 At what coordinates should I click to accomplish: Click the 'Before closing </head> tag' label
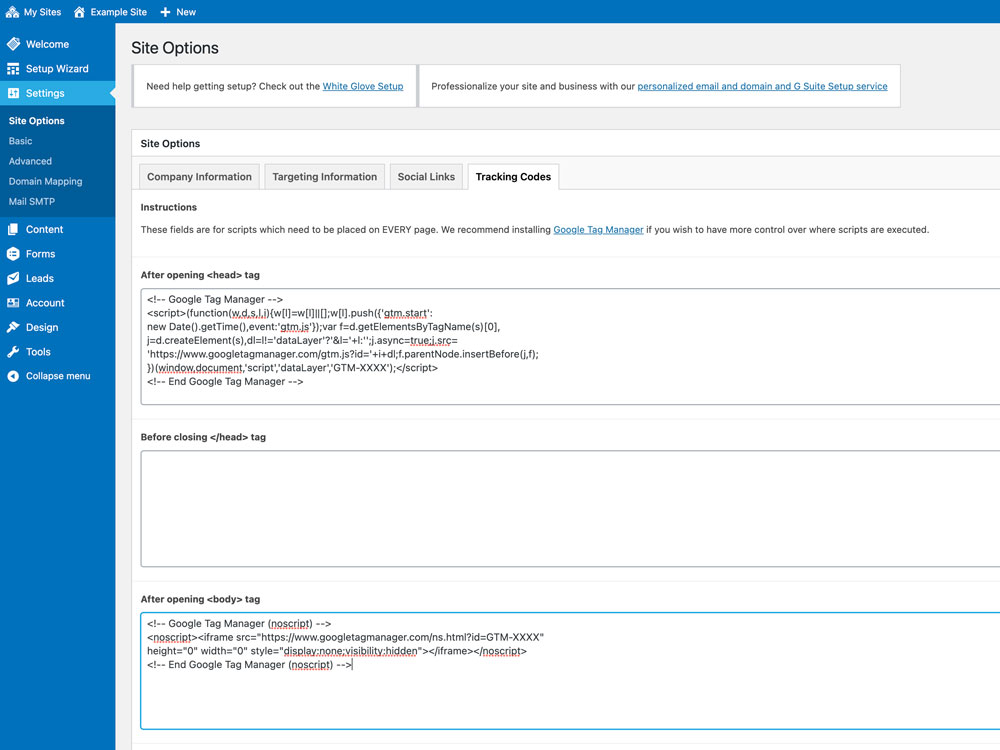point(203,437)
